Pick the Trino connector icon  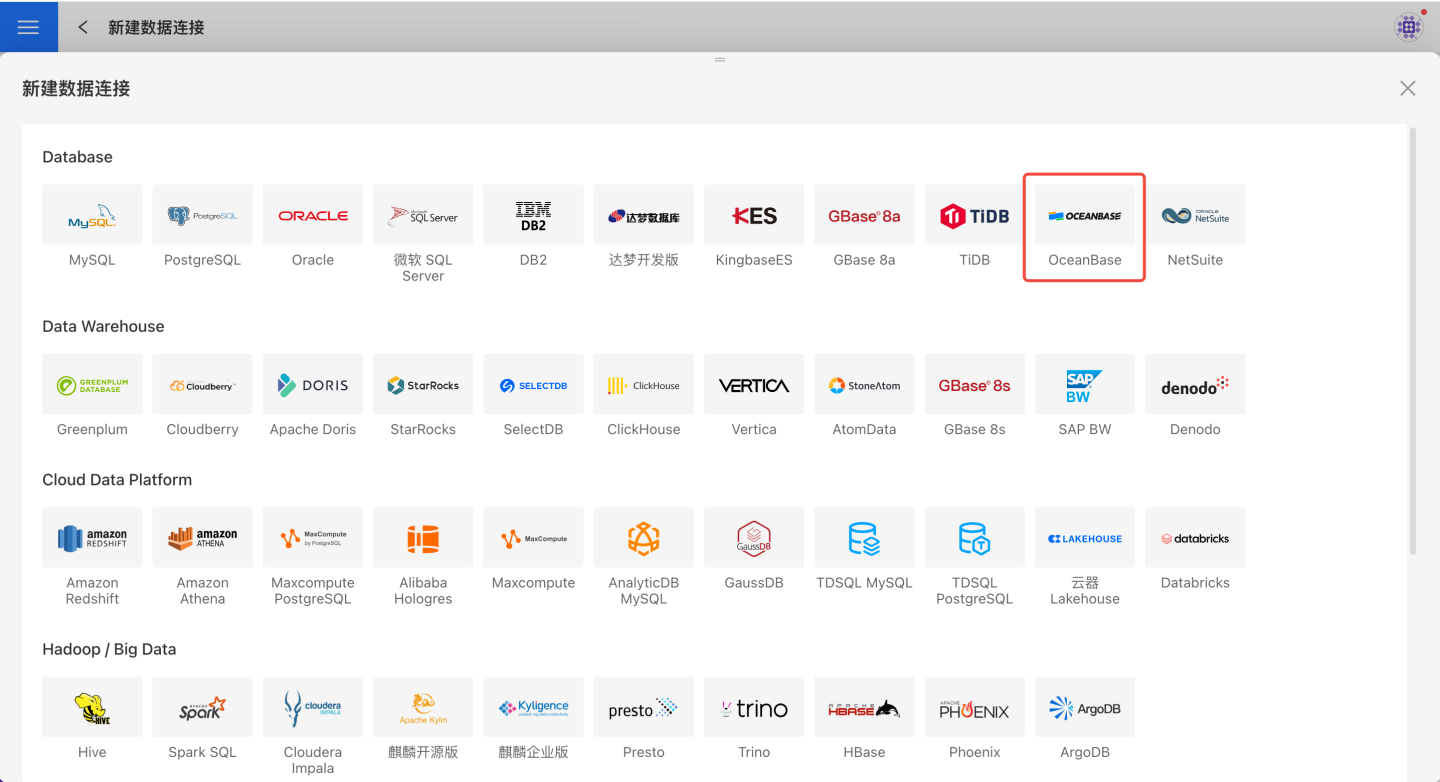[754, 708]
